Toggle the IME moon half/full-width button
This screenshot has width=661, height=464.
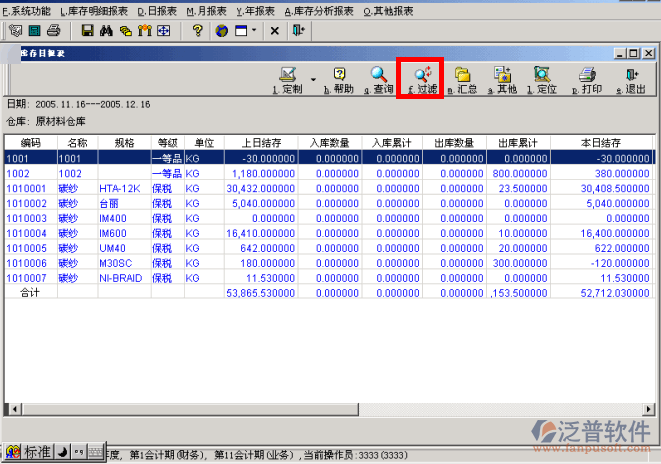[61, 453]
